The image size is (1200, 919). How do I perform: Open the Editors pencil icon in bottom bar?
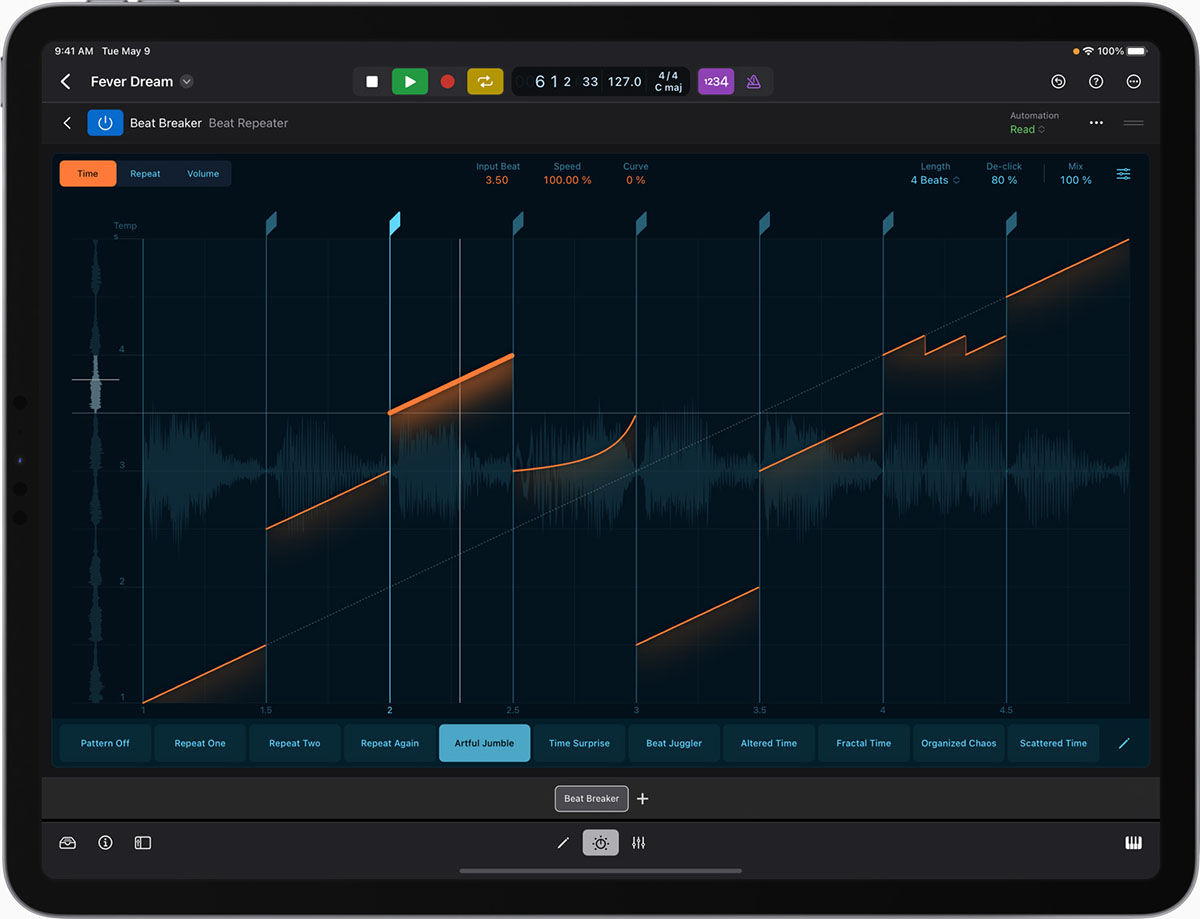(x=563, y=843)
